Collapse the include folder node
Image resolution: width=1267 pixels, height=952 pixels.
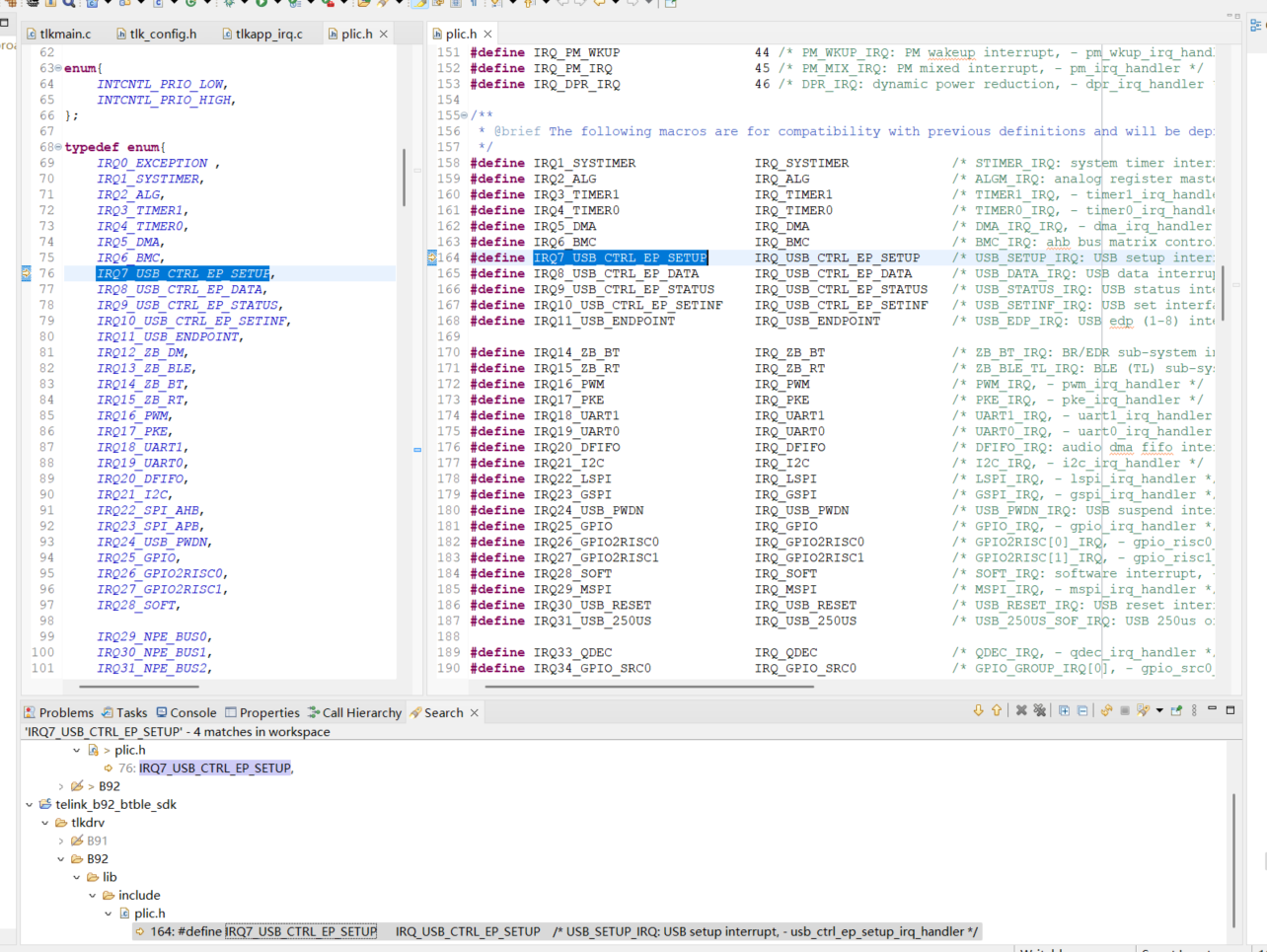point(93,896)
